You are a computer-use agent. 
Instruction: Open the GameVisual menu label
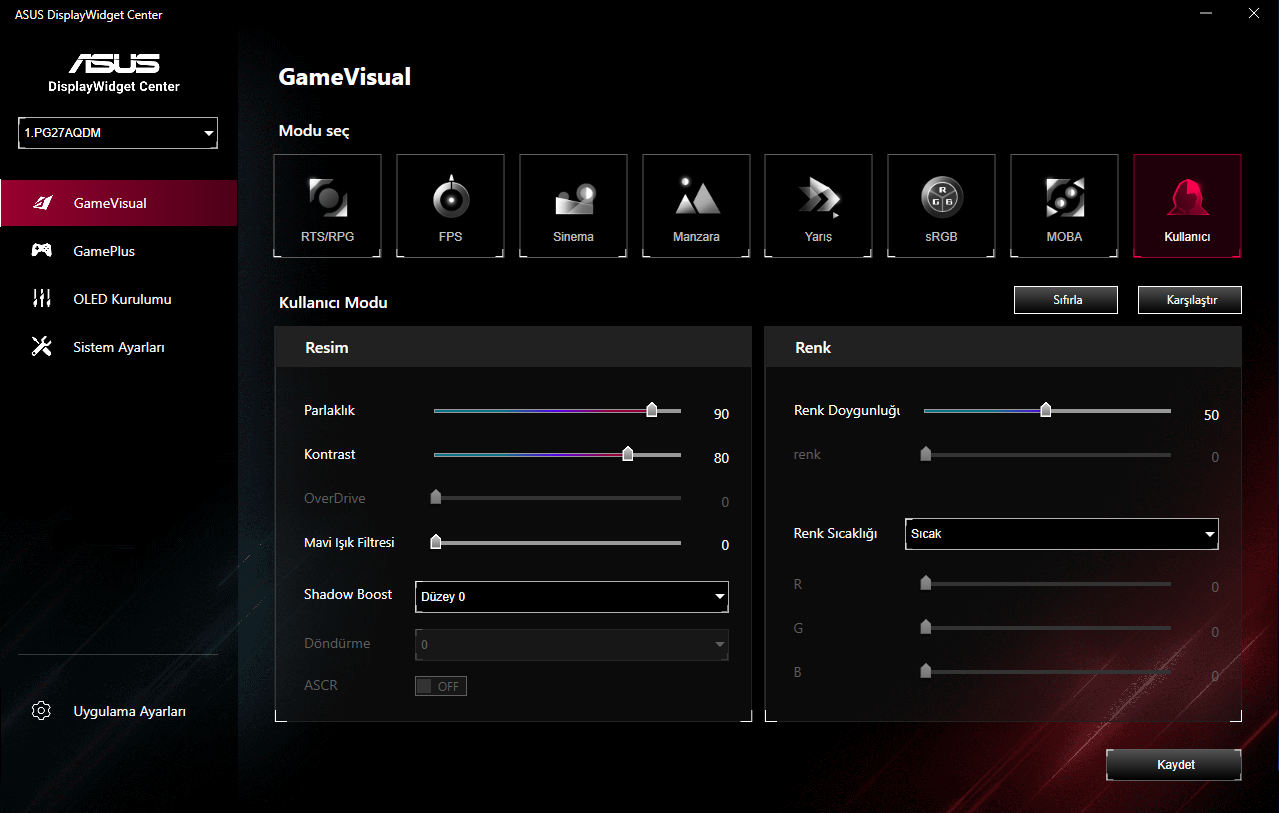[110, 203]
